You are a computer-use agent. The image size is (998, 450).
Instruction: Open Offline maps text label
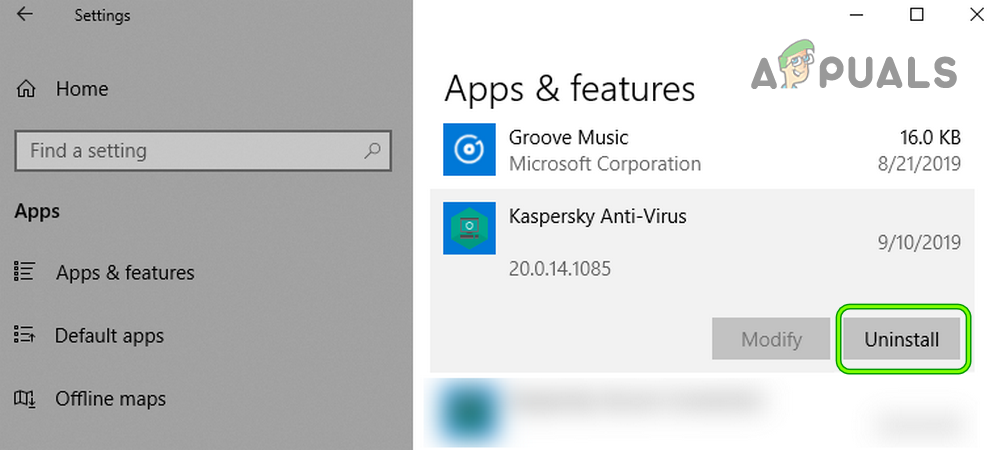point(110,399)
